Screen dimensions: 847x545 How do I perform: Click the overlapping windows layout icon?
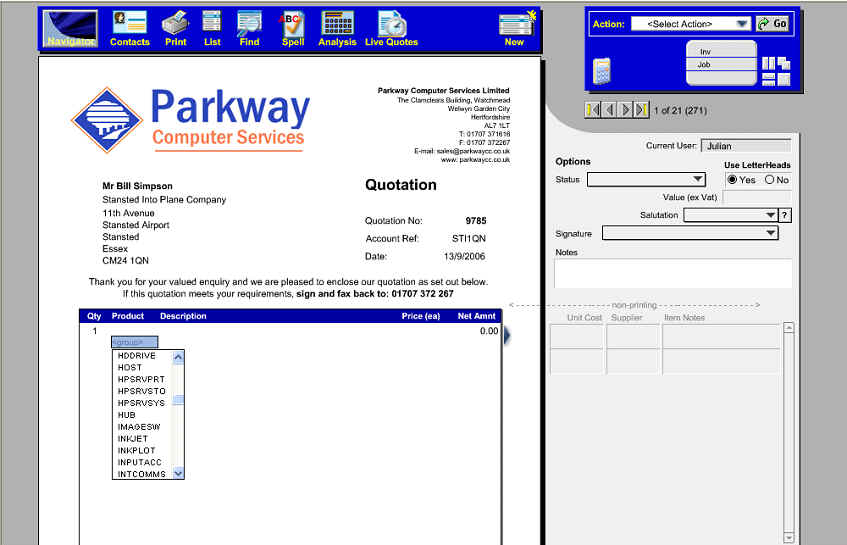tap(784, 64)
